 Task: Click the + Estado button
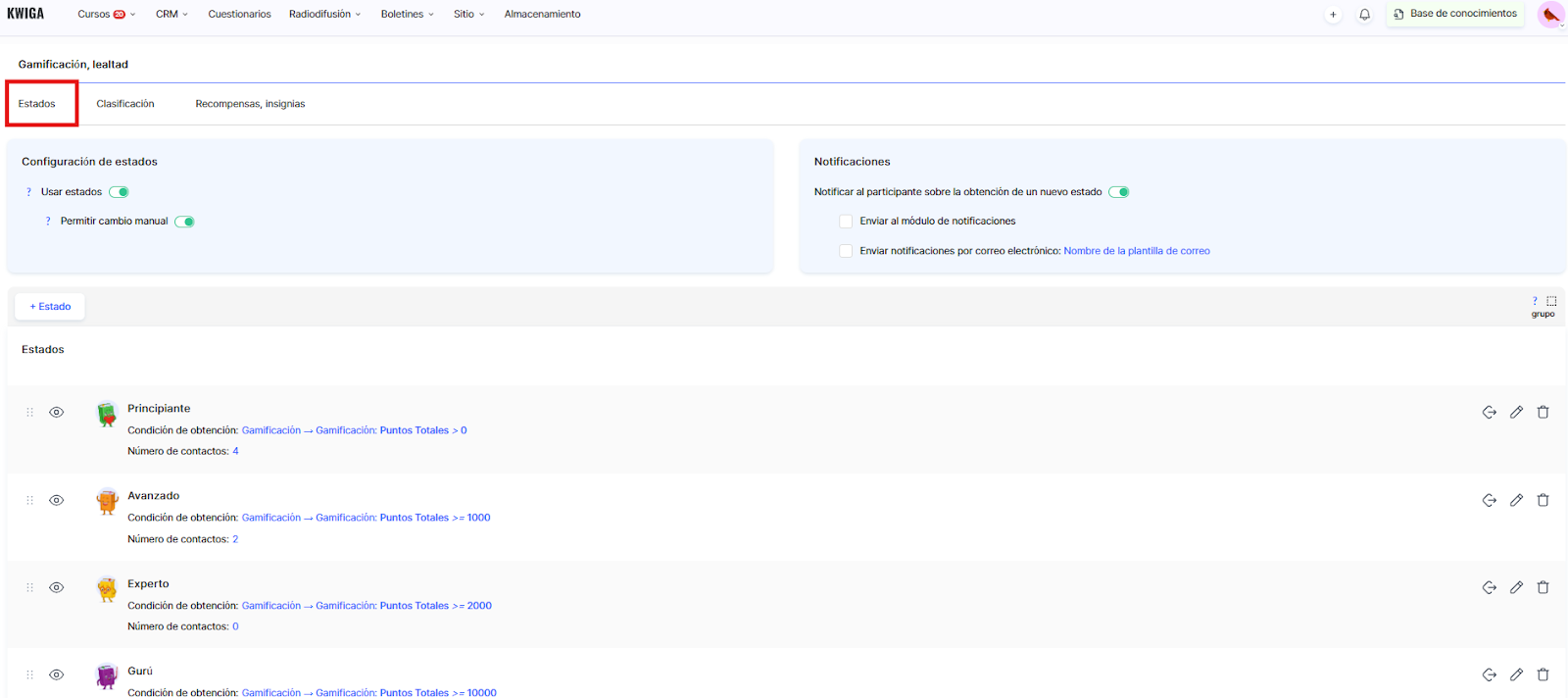50,307
